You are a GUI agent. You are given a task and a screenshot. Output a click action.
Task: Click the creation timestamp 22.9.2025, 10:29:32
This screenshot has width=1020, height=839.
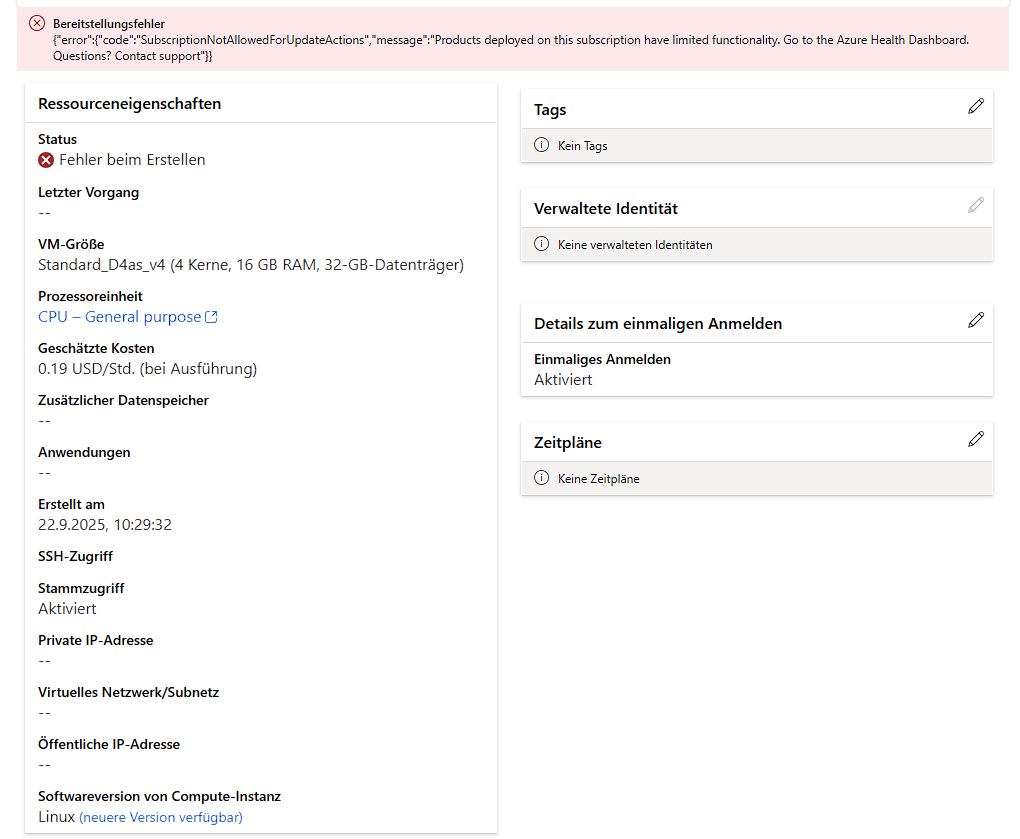coord(105,525)
